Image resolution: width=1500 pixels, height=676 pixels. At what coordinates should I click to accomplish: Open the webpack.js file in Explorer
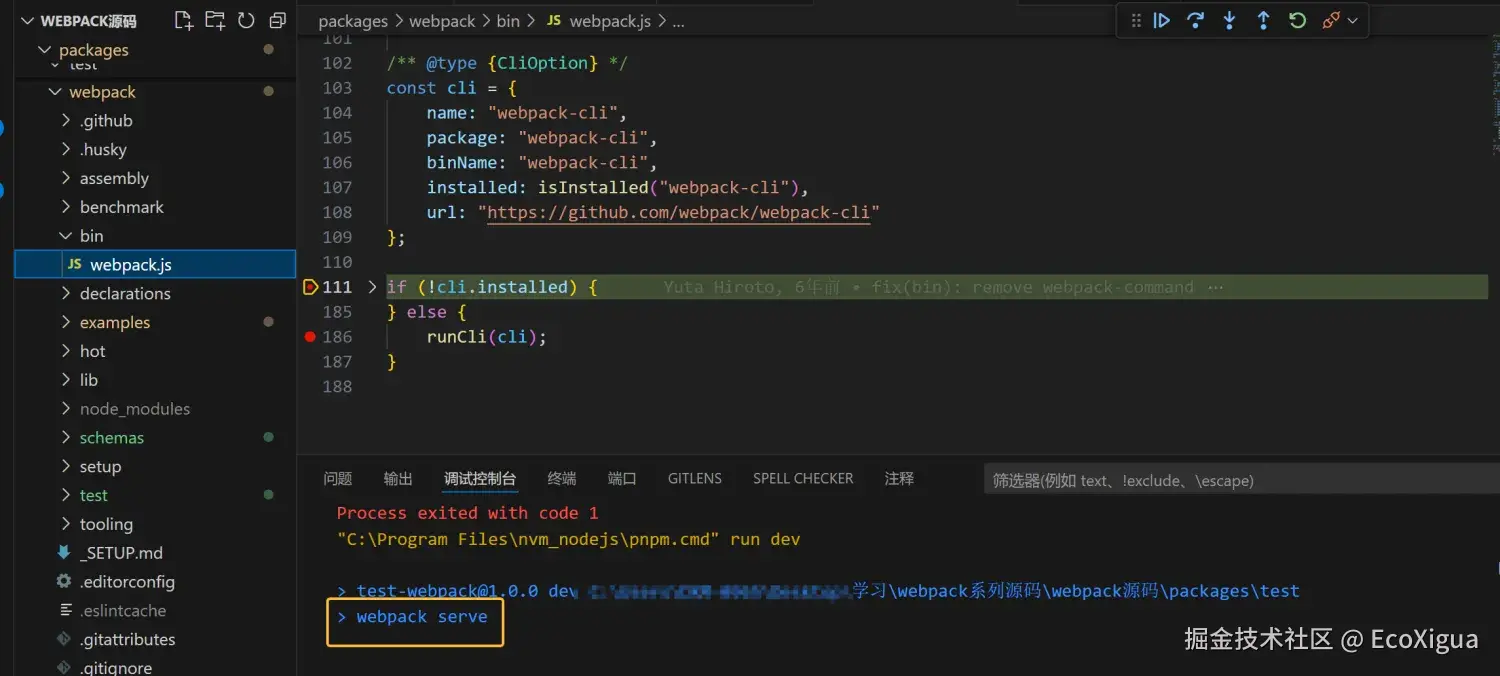coord(155,264)
